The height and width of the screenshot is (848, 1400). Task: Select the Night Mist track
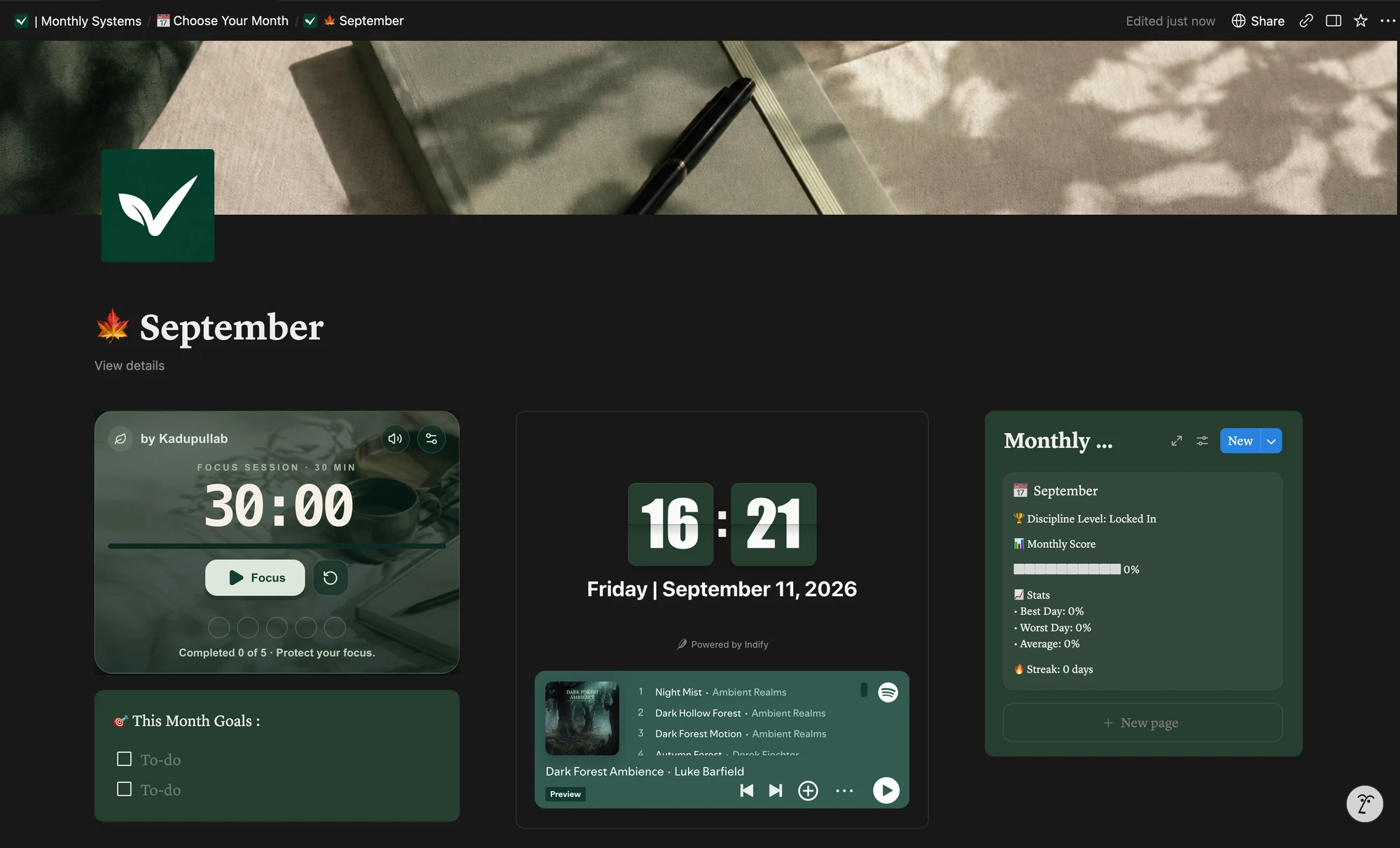pyautogui.click(x=678, y=692)
